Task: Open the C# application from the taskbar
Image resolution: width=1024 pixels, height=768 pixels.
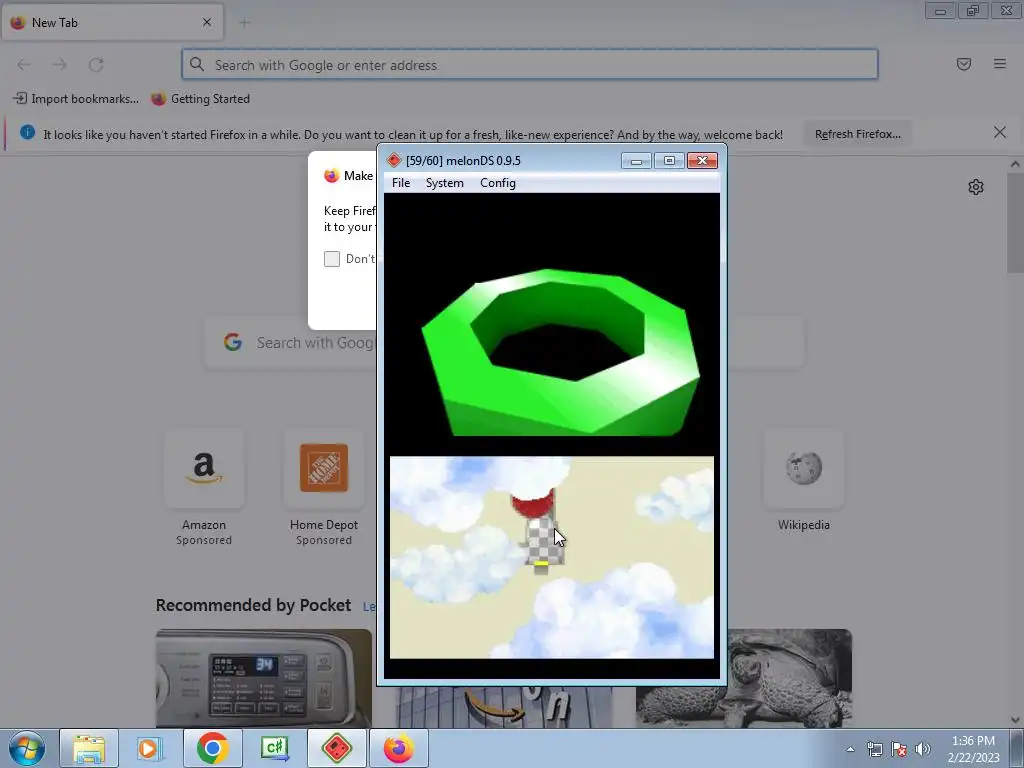Action: tap(274, 748)
